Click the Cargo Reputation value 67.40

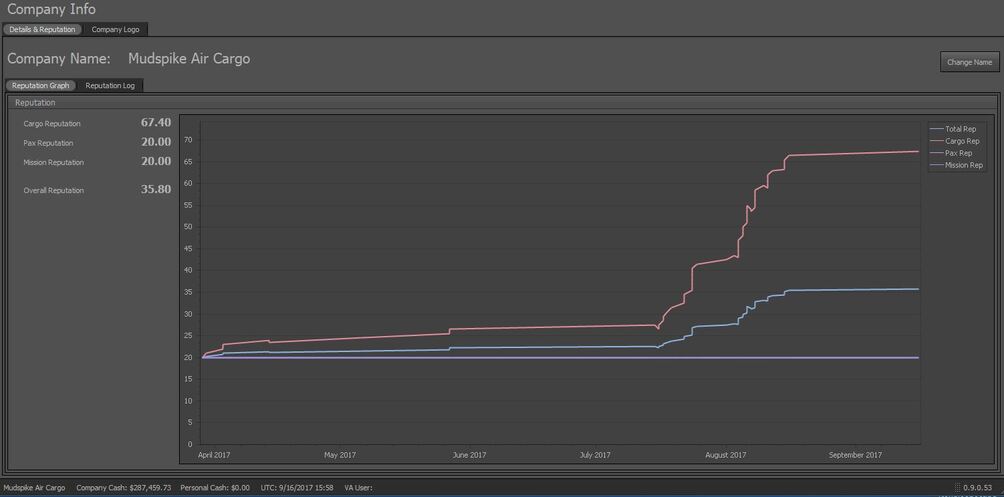coord(155,123)
